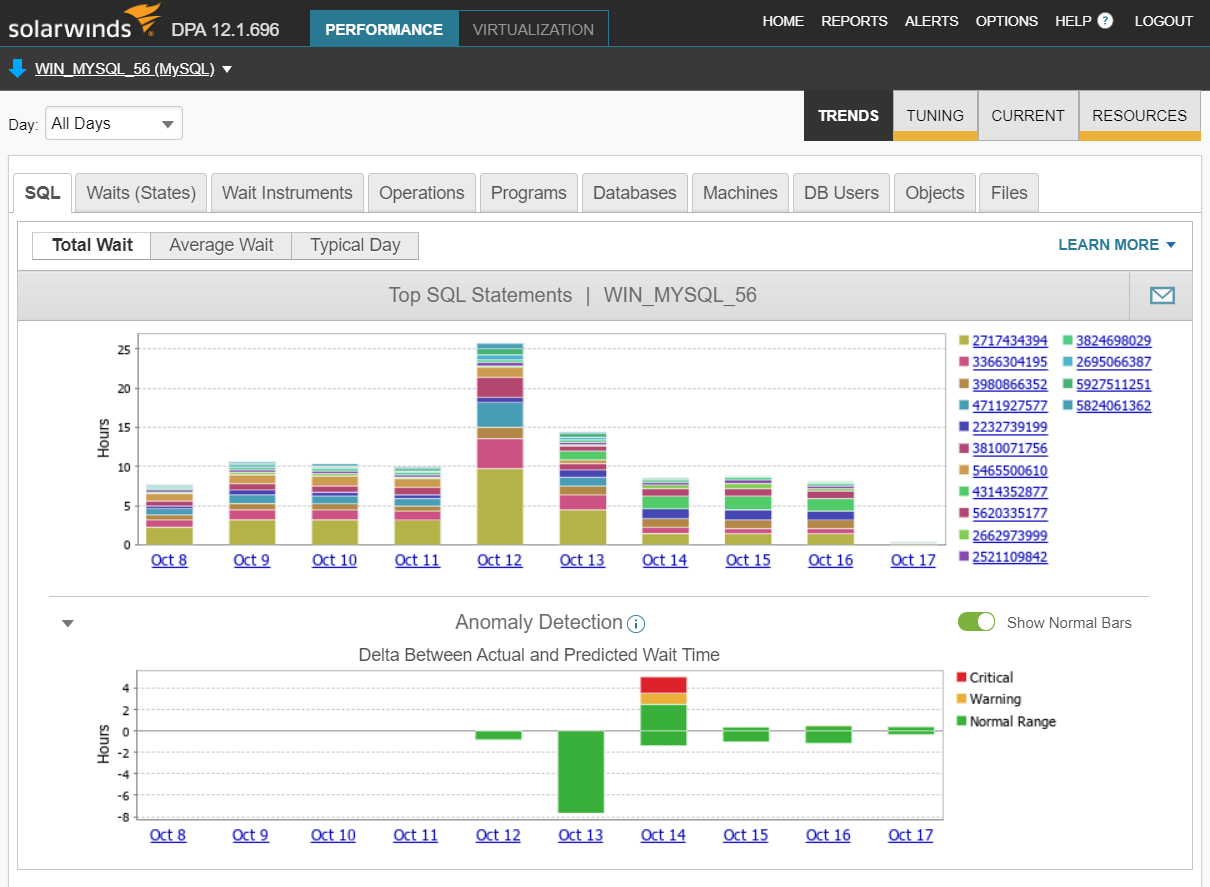Click SQL hash link 5824061362
This screenshot has width=1210, height=887.
[x=1114, y=406]
